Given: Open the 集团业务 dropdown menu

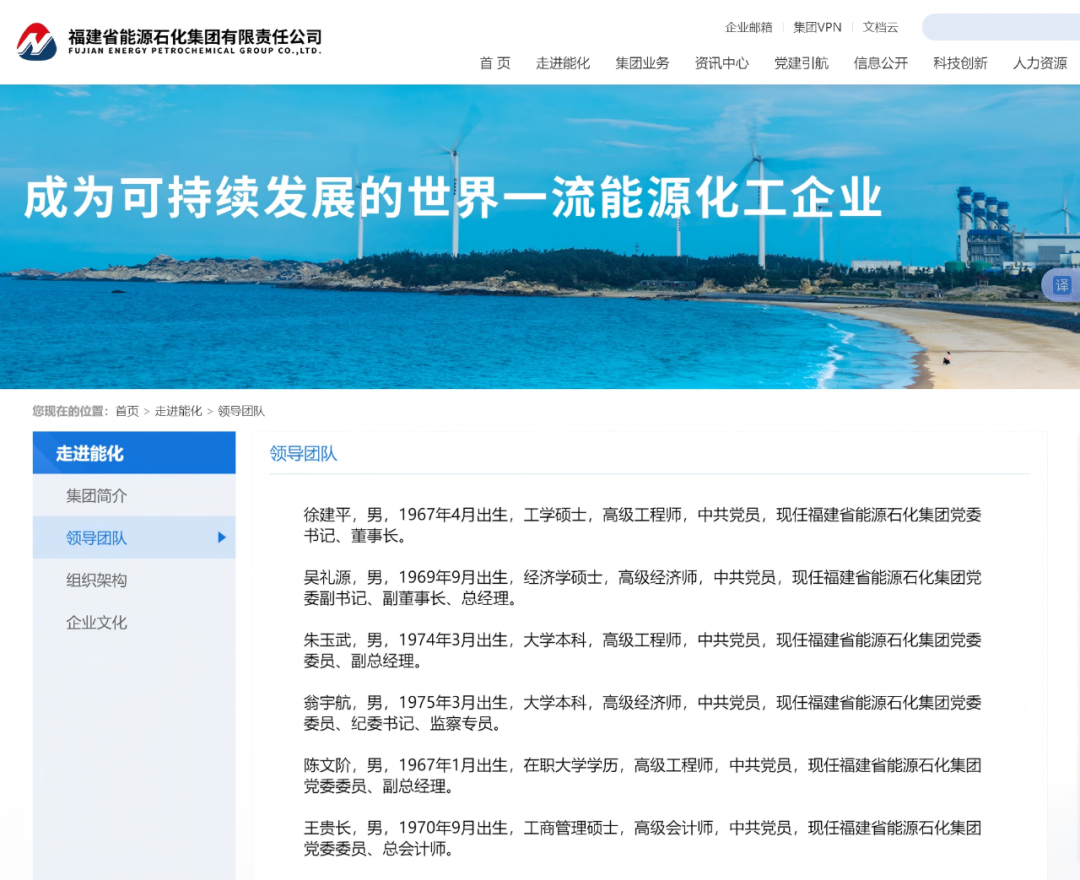Looking at the screenshot, I should click(x=642, y=62).
